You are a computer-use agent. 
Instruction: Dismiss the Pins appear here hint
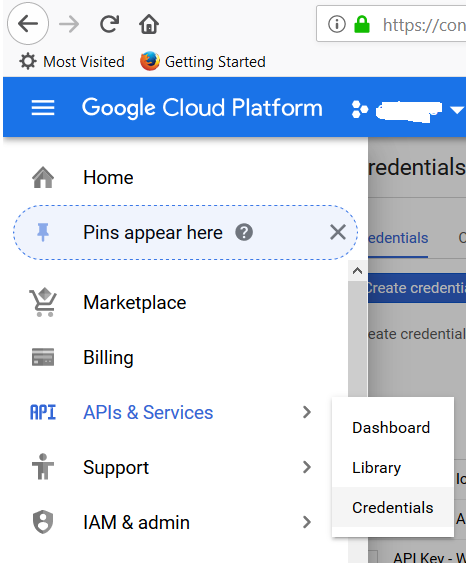point(338,232)
